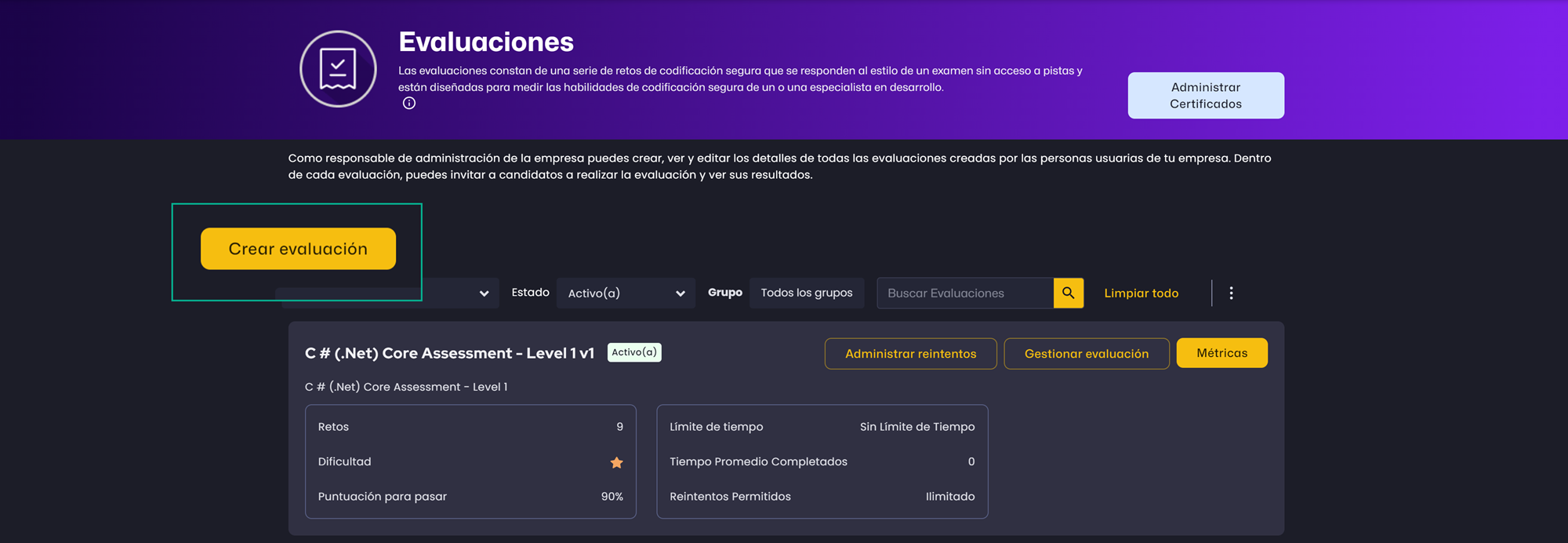Click the Evaluaciones page heading

486,42
